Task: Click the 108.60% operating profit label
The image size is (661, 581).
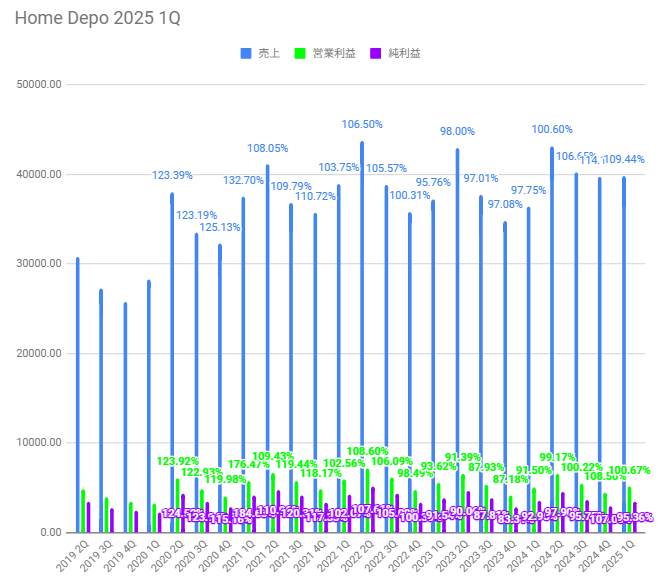Action: pos(368,452)
